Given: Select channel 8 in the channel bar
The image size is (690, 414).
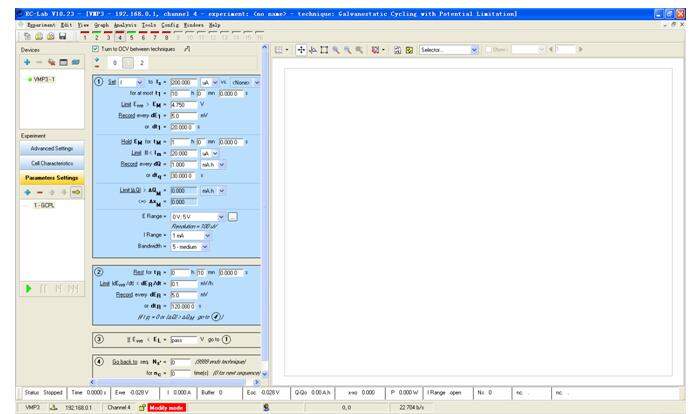Looking at the screenshot, I should point(166,37).
